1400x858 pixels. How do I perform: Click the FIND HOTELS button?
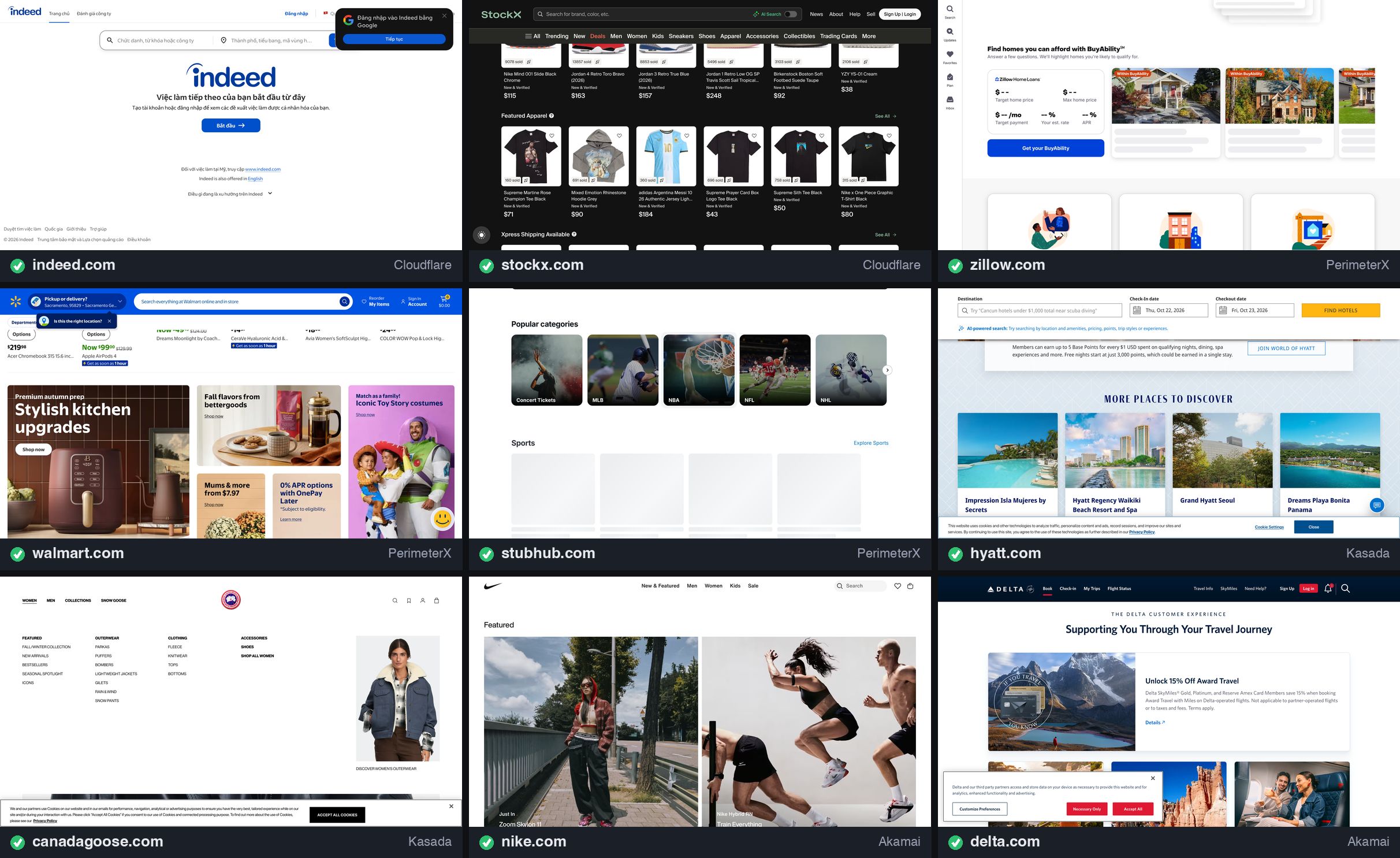click(1341, 310)
